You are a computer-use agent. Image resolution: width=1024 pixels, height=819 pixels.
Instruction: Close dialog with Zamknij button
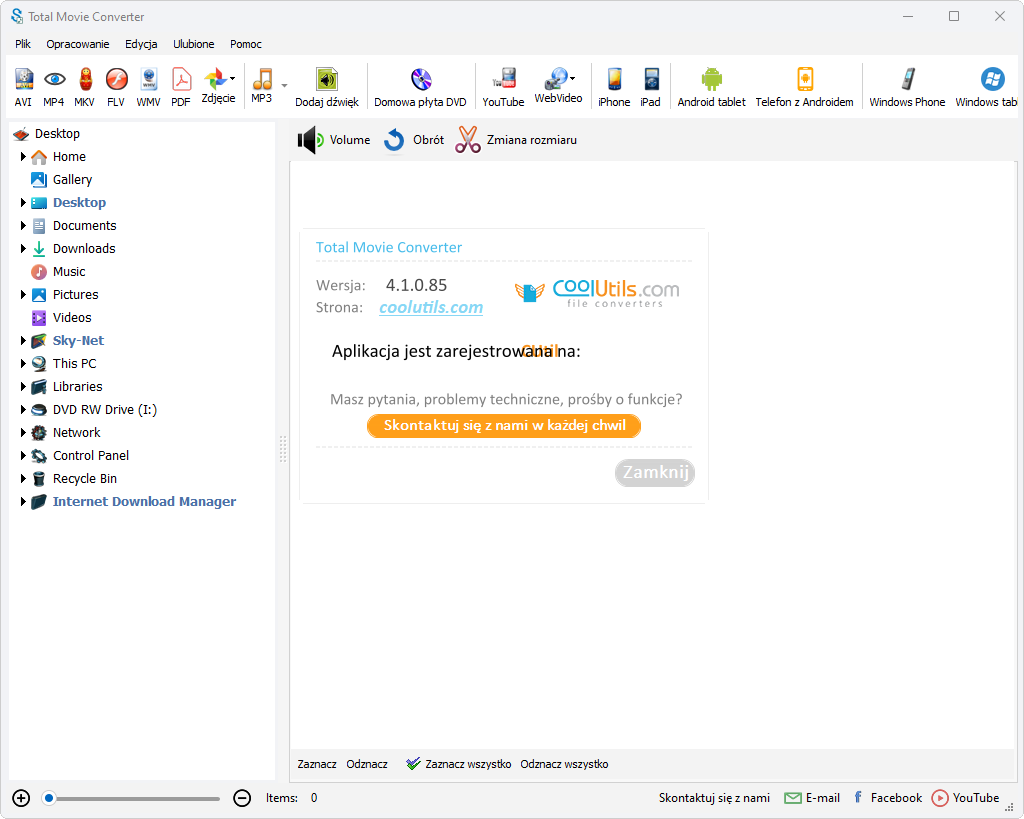click(x=655, y=472)
